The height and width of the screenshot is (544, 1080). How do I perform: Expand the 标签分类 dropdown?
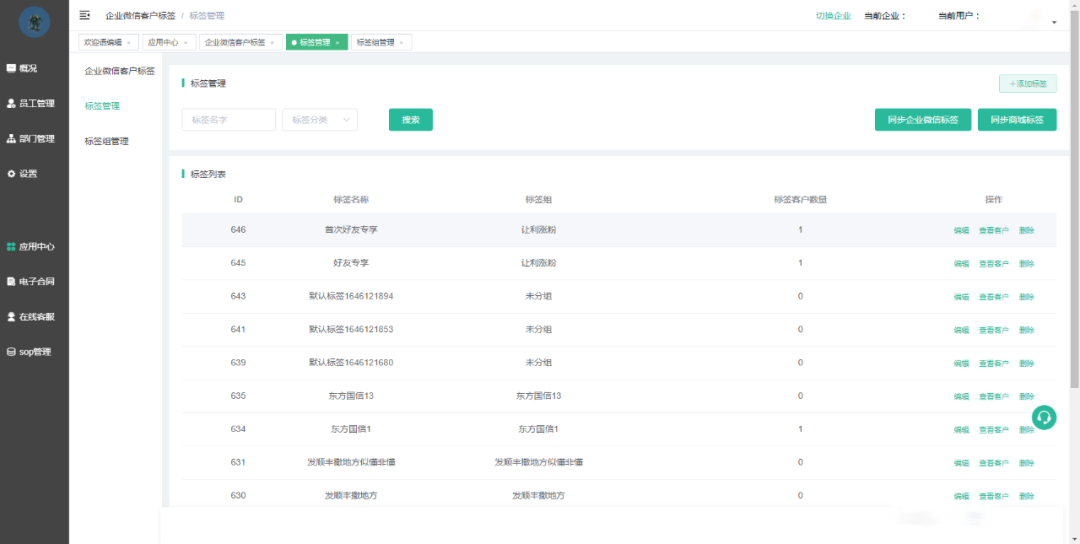[320, 120]
